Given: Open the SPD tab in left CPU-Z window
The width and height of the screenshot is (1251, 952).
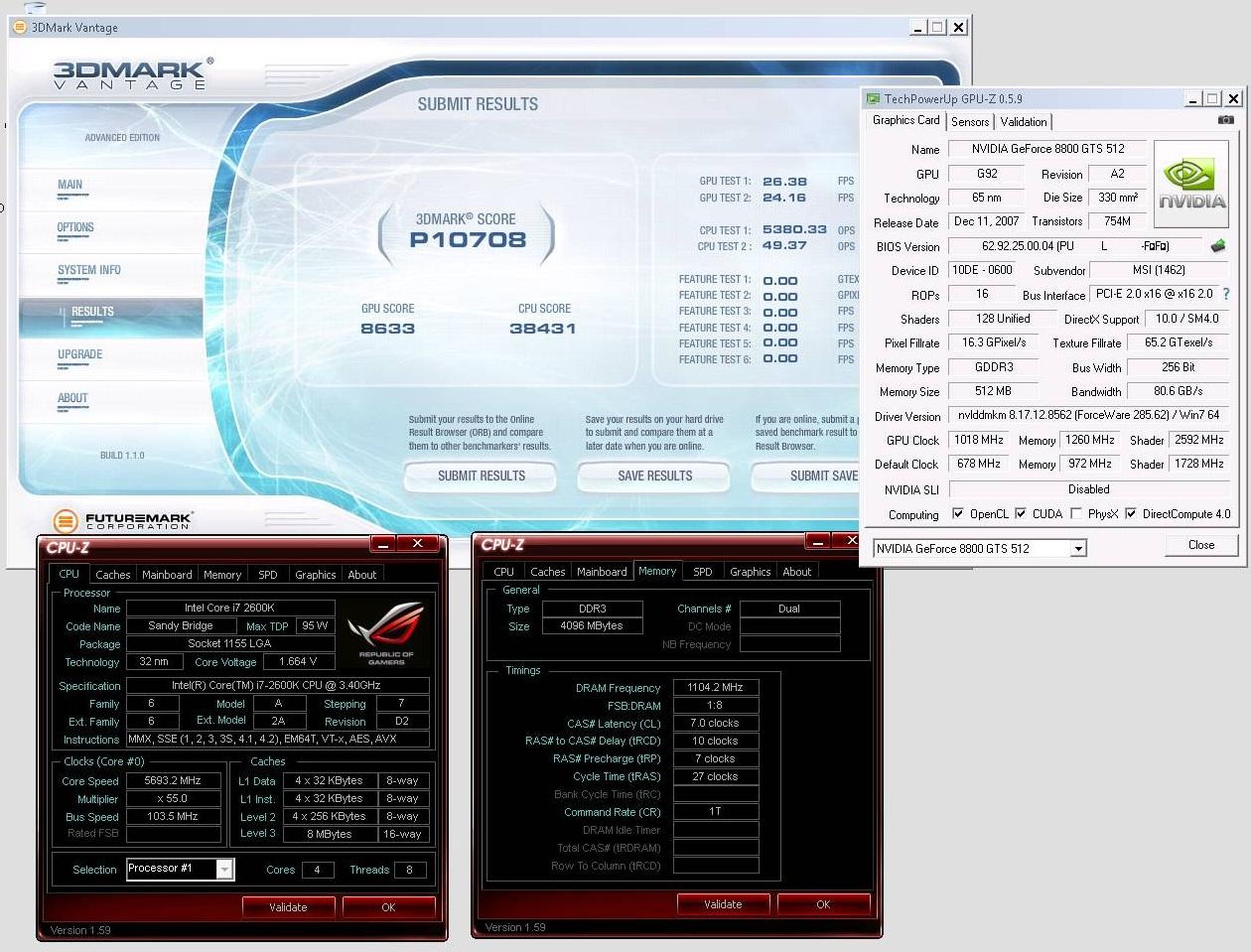Looking at the screenshot, I should pos(268,574).
